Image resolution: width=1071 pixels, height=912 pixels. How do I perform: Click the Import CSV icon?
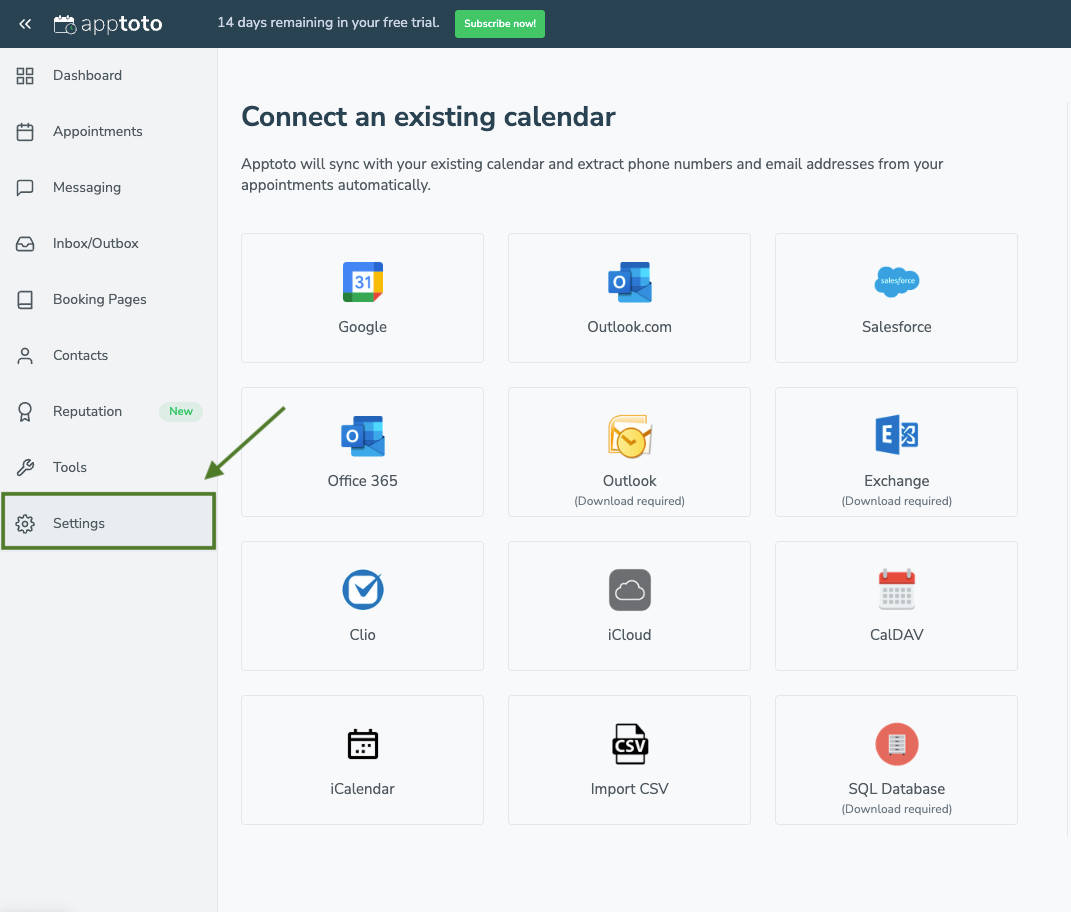[629, 744]
